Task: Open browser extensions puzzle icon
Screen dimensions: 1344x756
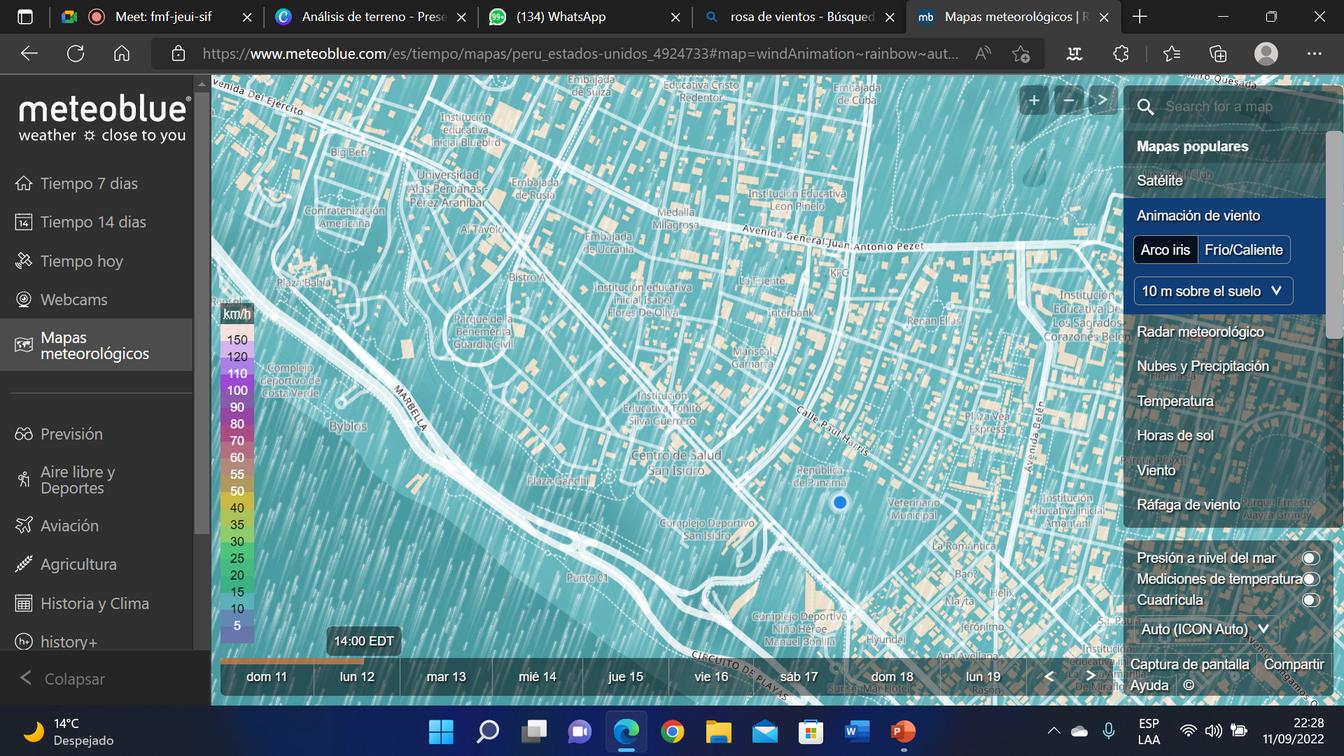Action: (1121, 54)
